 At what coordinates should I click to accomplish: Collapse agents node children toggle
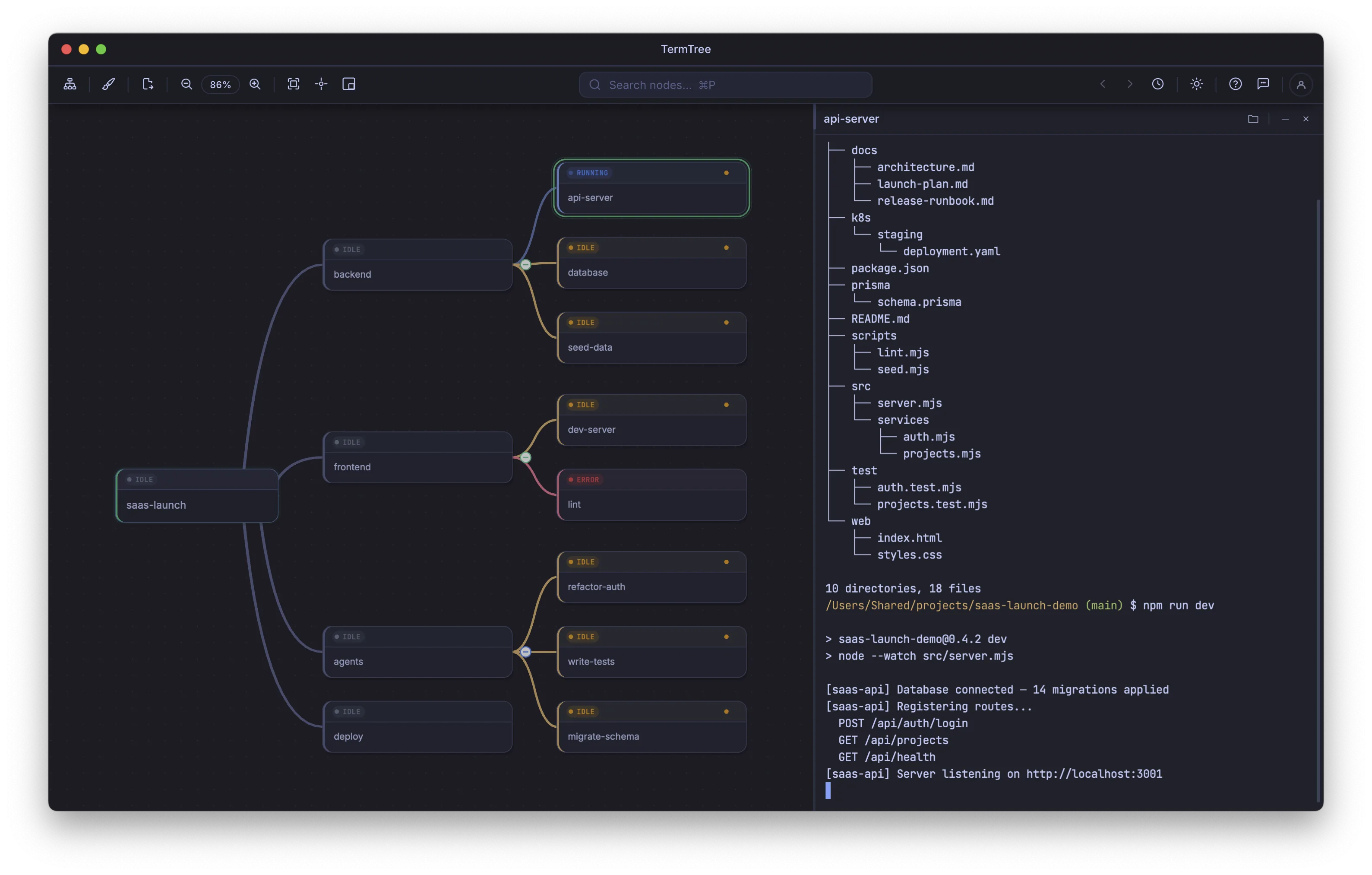pos(526,652)
